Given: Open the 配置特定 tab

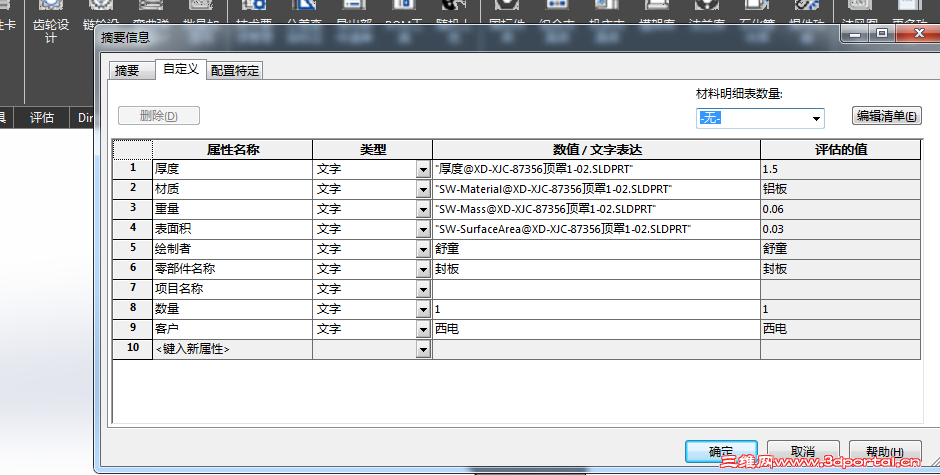Looking at the screenshot, I should [235, 70].
